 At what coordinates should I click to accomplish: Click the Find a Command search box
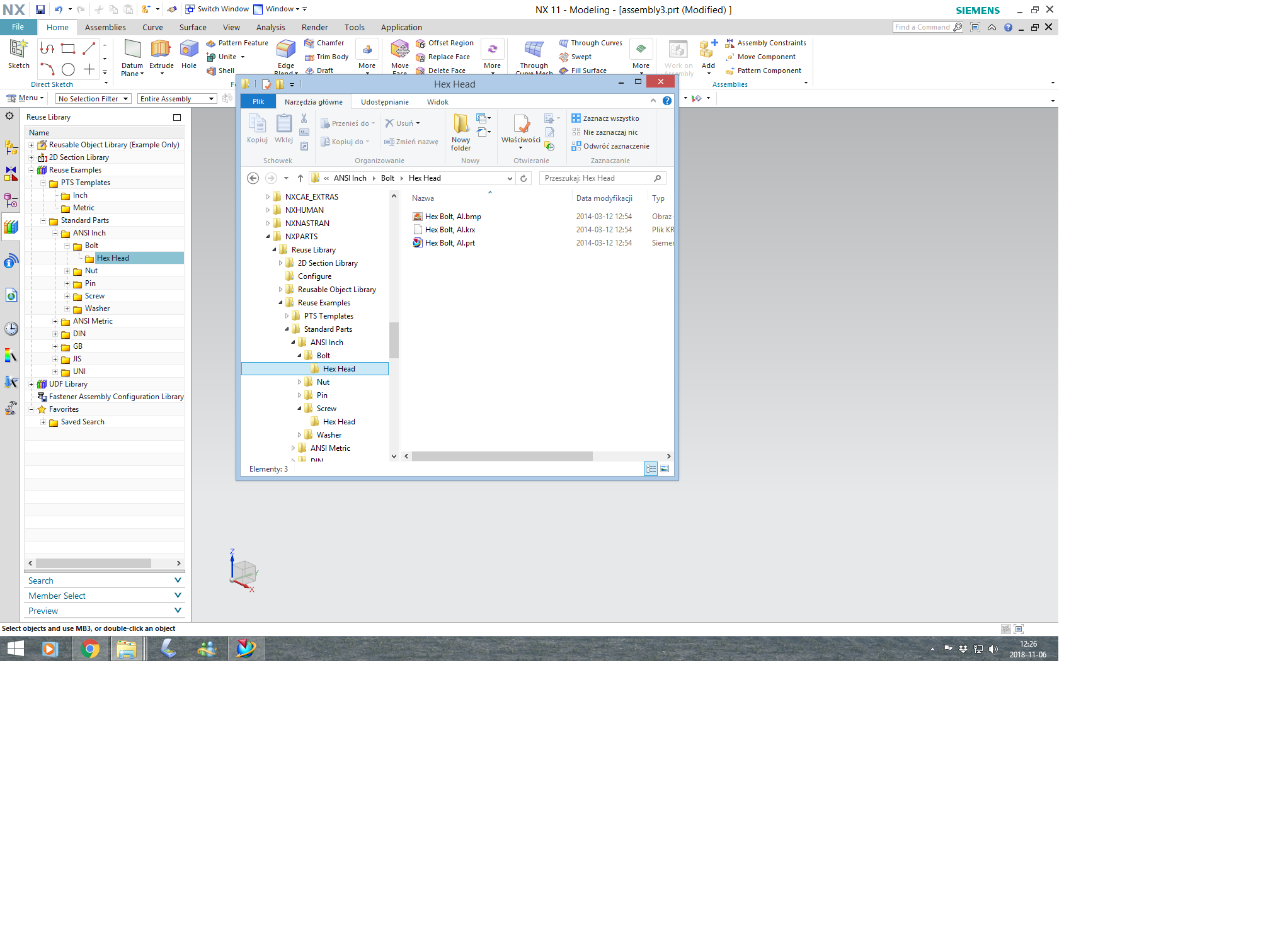[x=927, y=27]
